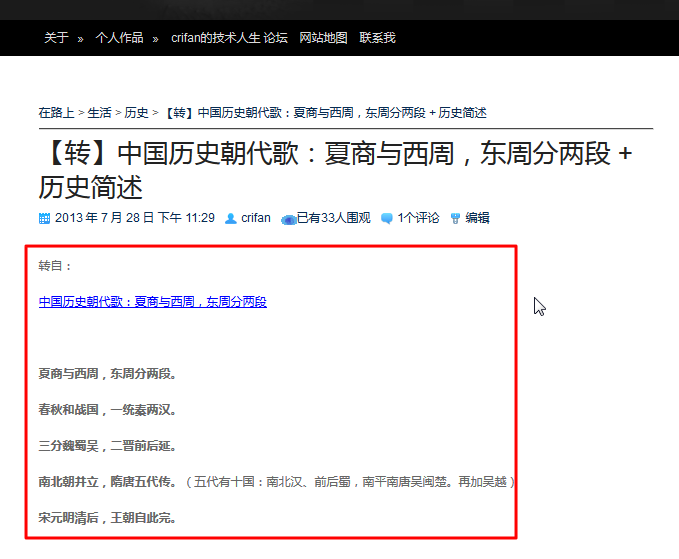Viewport: 679px width, 559px height.
Task: Open the 编辑 edit link
Action: pyautogui.click(x=477, y=218)
